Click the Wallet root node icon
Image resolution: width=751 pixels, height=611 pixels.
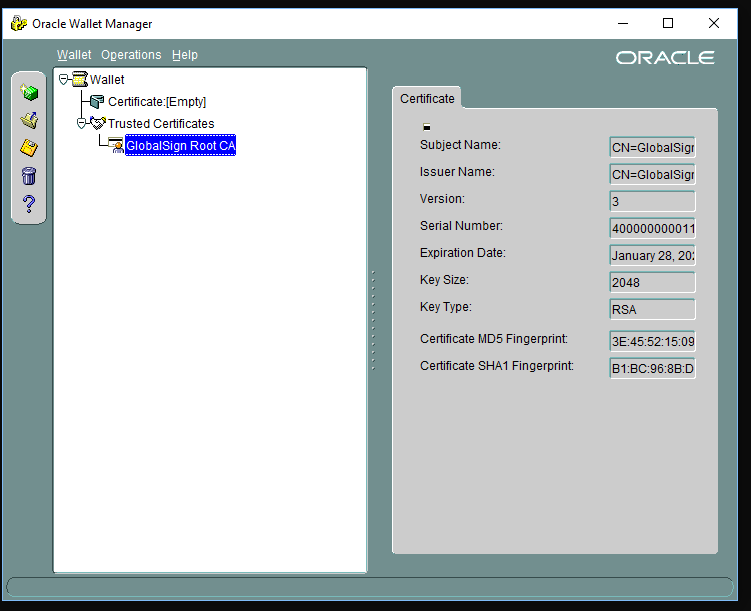[x=80, y=79]
